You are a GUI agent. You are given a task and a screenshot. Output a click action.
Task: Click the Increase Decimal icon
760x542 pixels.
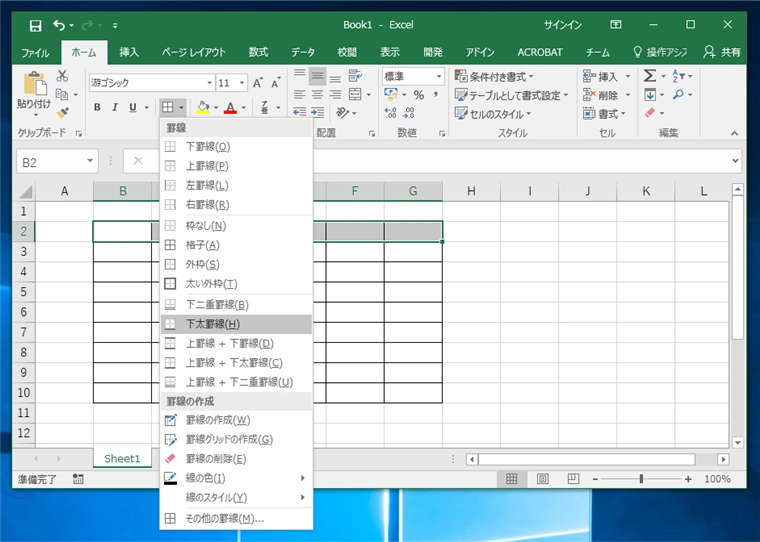390,113
